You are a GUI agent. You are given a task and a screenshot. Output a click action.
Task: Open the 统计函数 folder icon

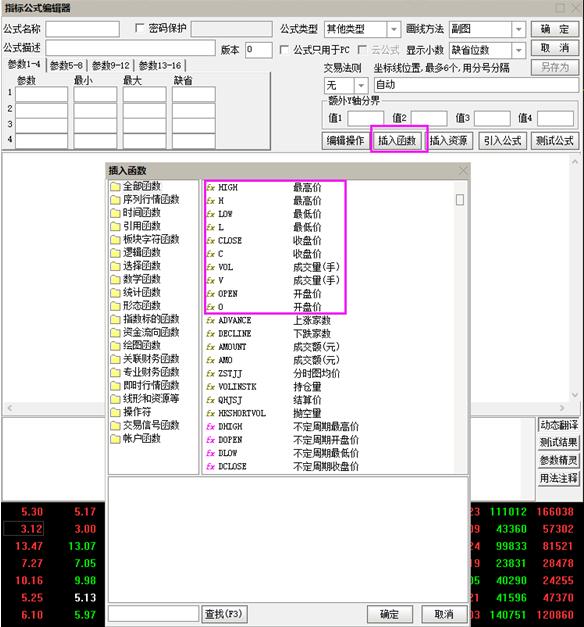coord(116,293)
